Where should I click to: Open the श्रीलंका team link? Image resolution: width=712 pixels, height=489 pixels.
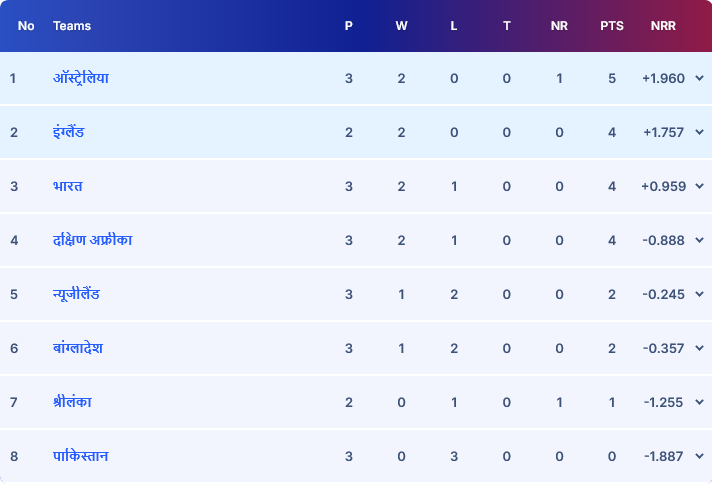pyautogui.click(x=73, y=402)
